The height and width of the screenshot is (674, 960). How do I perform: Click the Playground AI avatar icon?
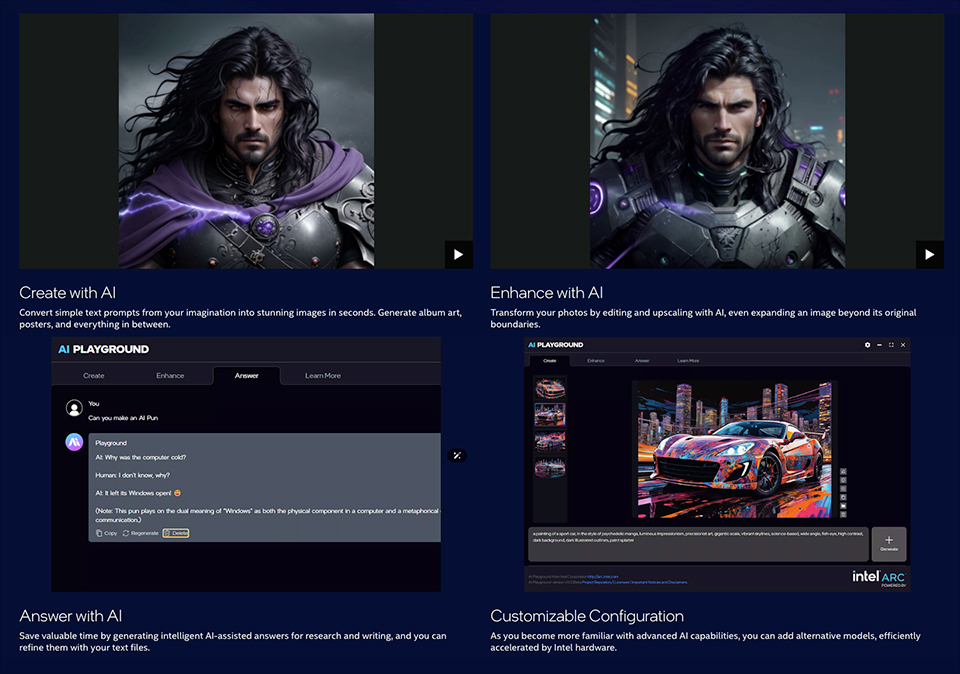point(74,442)
